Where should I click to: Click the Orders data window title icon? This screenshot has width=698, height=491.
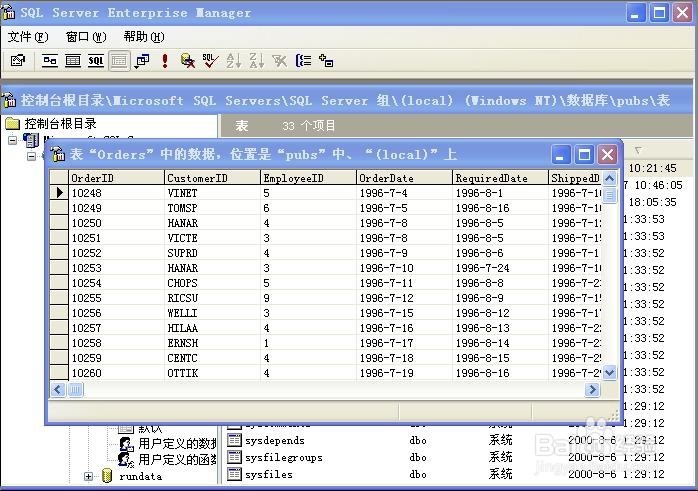coord(58,154)
